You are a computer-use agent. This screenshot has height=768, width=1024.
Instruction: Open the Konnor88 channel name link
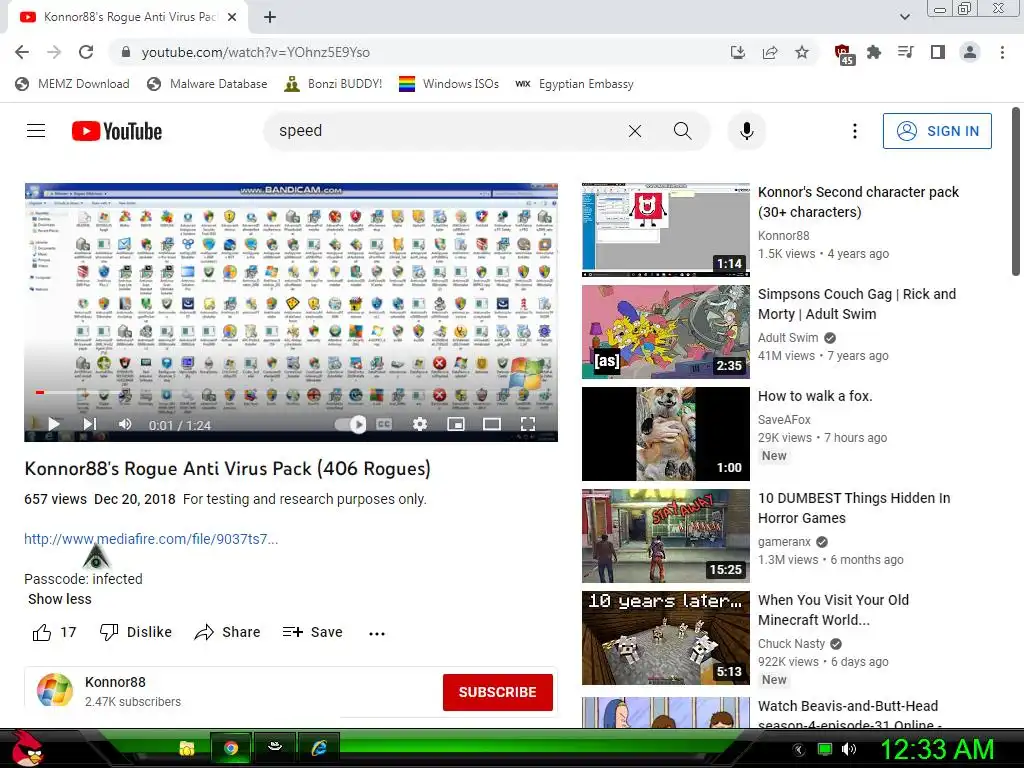[115, 682]
